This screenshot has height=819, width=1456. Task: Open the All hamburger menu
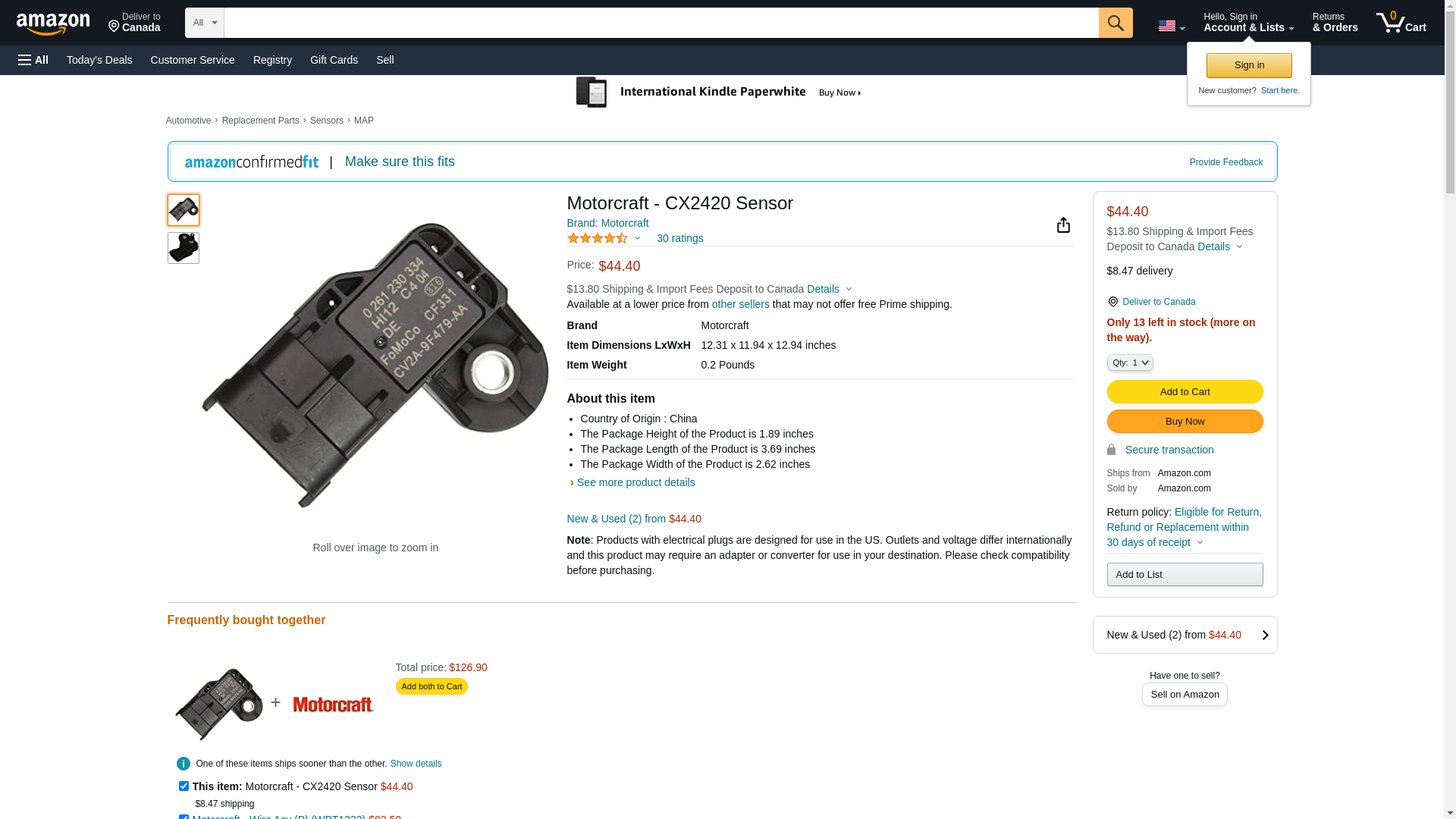coord(33,60)
